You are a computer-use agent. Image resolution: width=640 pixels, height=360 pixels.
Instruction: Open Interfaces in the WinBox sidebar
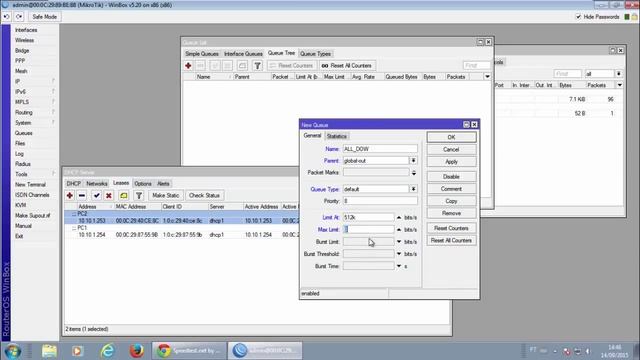(x=26, y=30)
